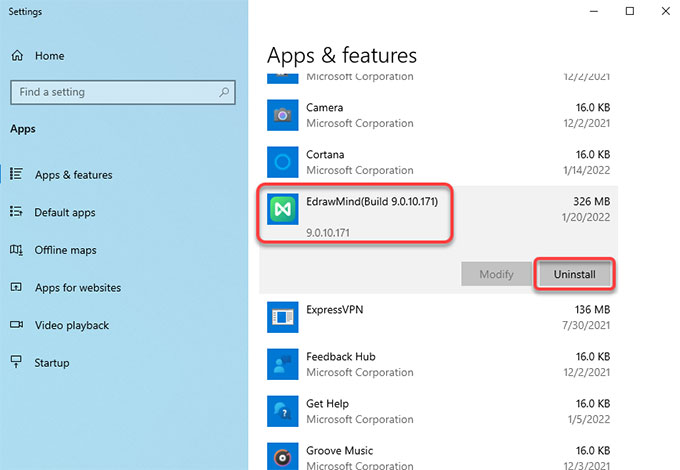Click the Video playback camera icon

[x=16, y=325]
